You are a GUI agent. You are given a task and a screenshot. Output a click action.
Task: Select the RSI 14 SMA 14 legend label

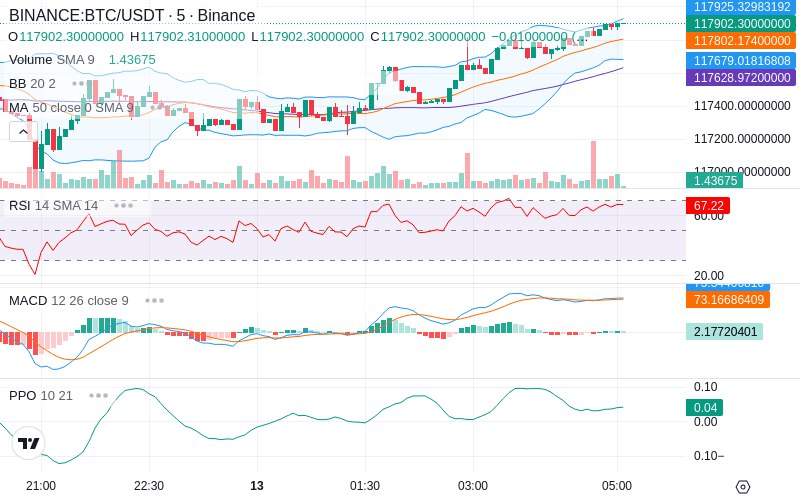point(54,206)
